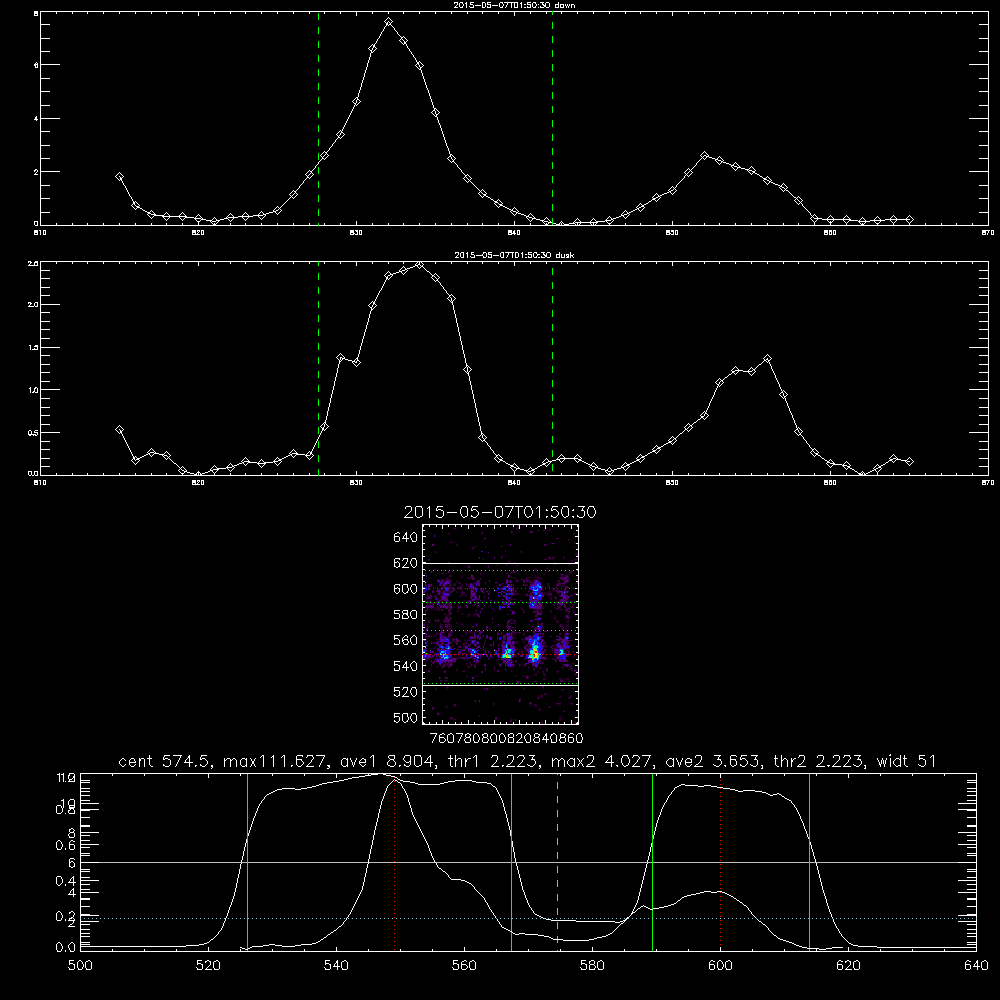Screen dimensions: 1000x1000
Task: Click the timestamp title above the spectrogram image
Action: click(500, 512)
